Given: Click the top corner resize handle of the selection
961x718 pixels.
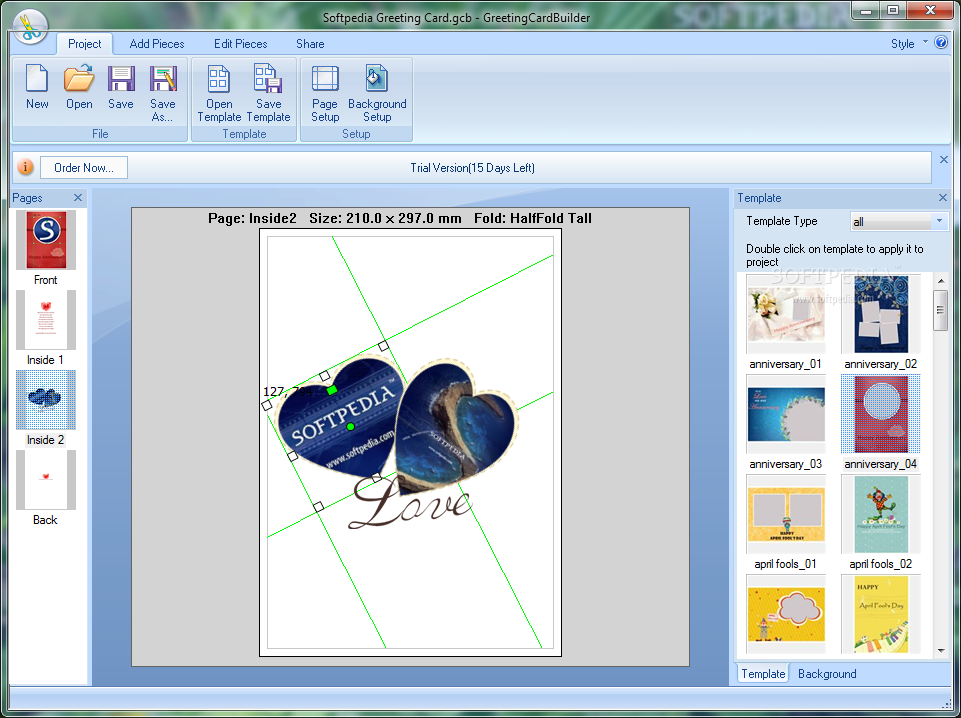Looking at the screenshot, I should 383,346.
